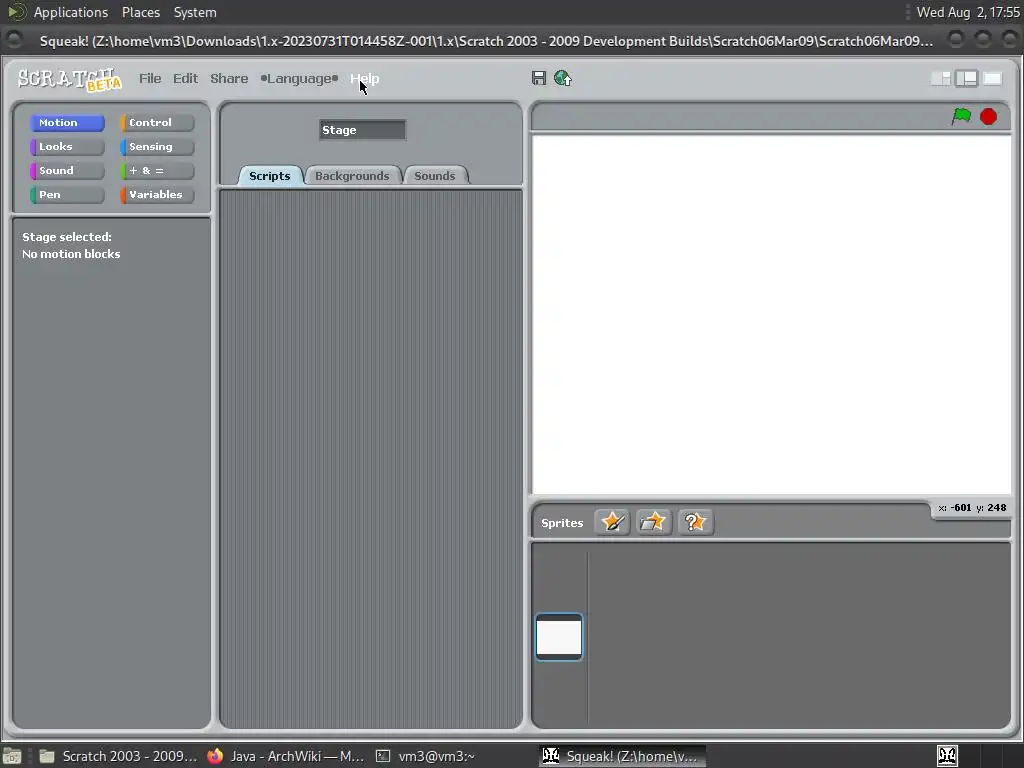Open the System menu in top panel
Viewport: 1024px width, 768px height.
[195, 12]
